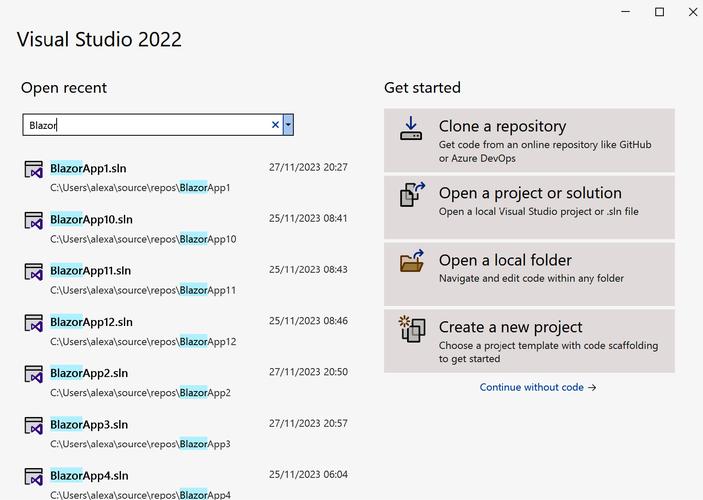The height and width of the screenshot is (500, 703).
Task: Click the BlazorApp1.sln solution icon
Action: point(34,170)
